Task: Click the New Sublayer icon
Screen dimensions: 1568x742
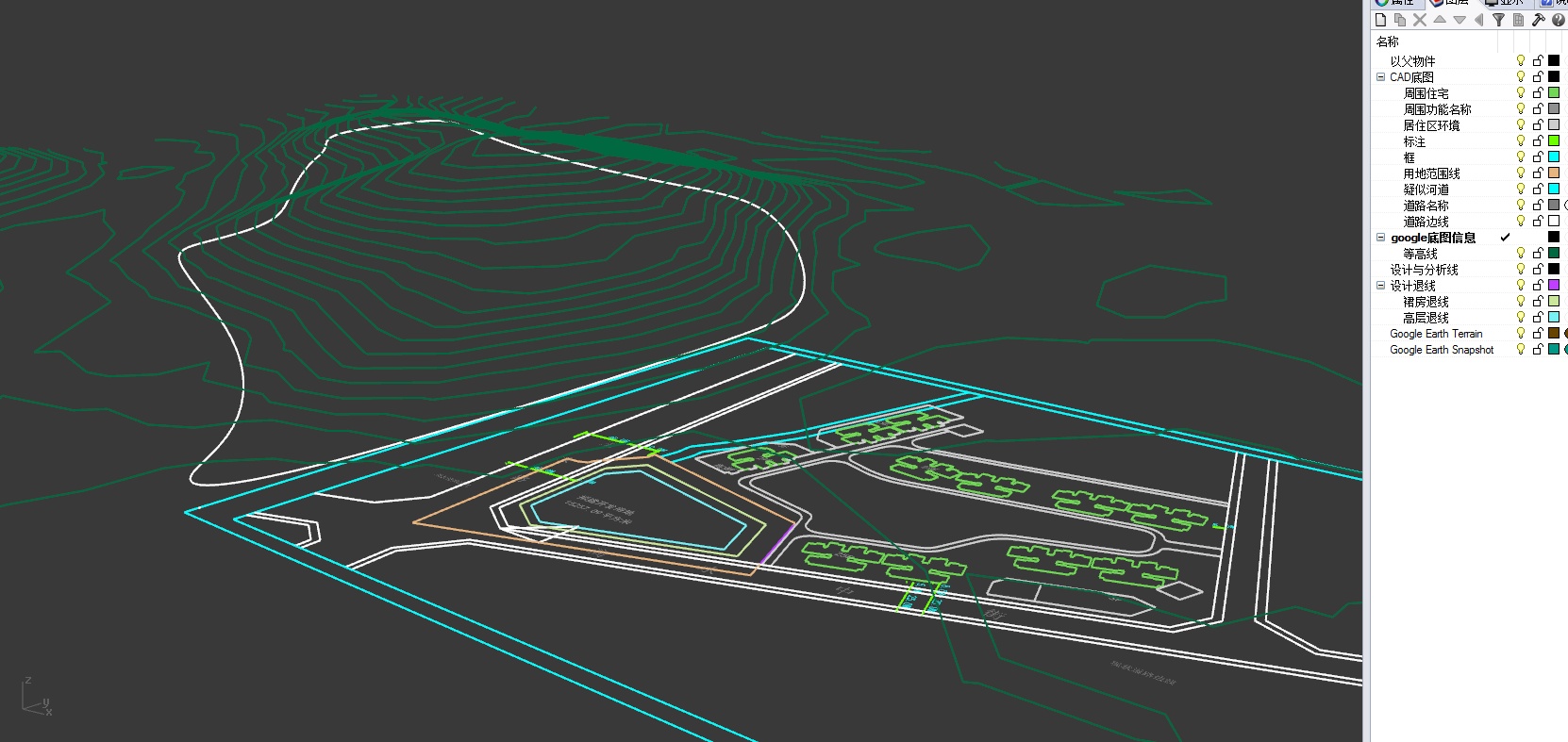Action: click(1400, 20)
